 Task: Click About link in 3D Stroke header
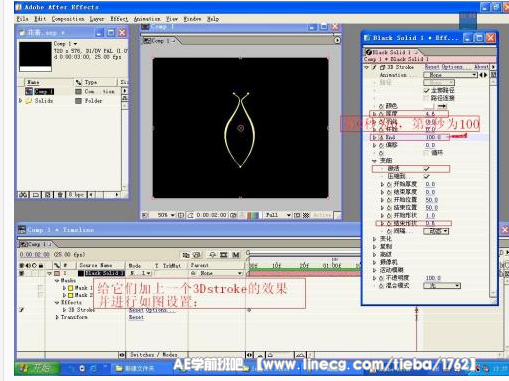pos(481,67)
